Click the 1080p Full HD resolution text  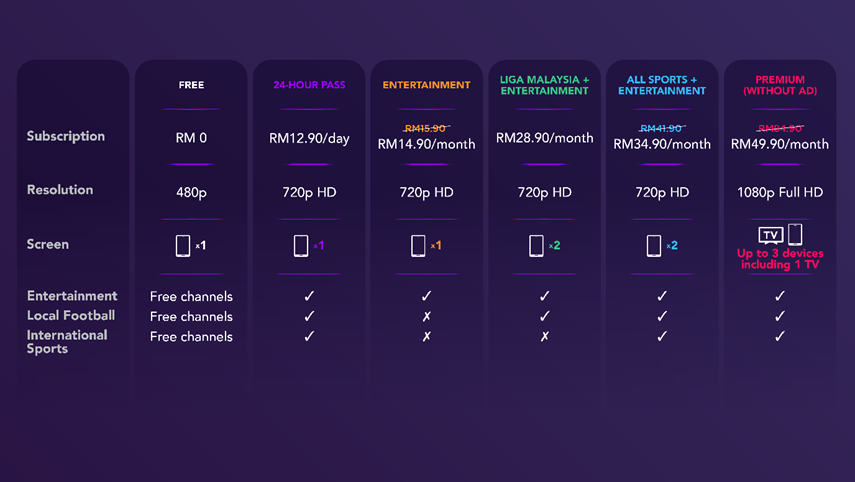click(x=780, y=192)
